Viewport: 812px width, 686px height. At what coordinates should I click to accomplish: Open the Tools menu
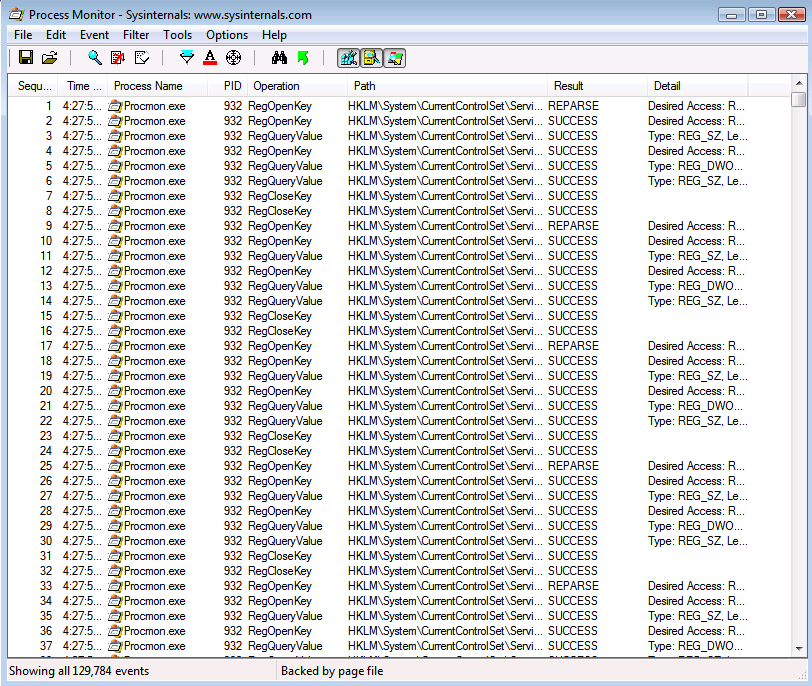(x=177, y=35)
